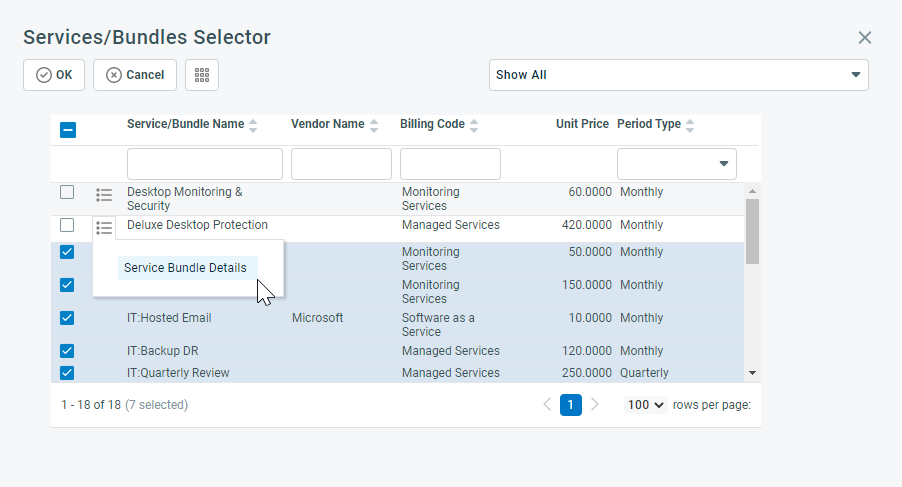Go to page 1
Viewport: 902px width, 487px height.
click(571, 405)
